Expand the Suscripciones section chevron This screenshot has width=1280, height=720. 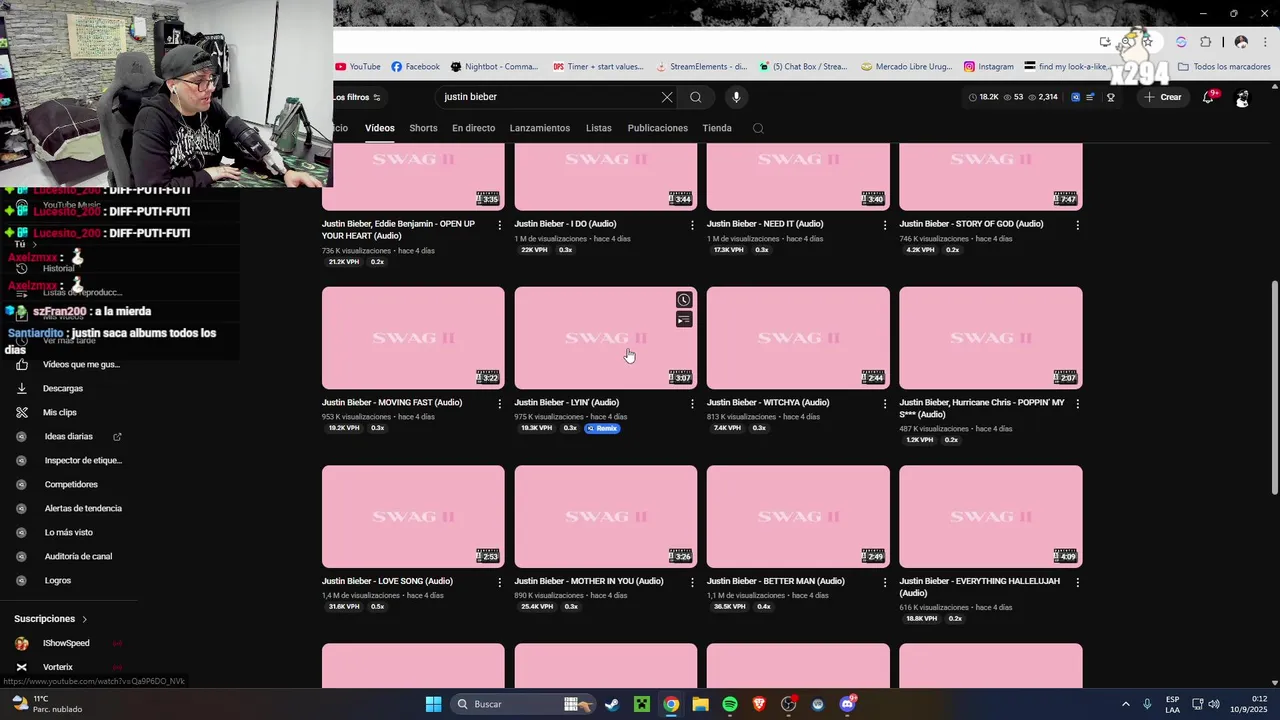coord(84,619)
